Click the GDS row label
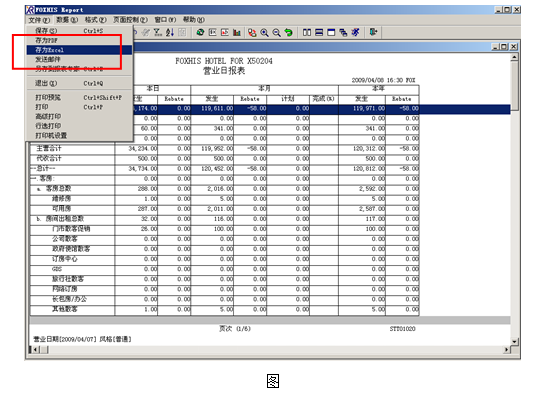This screenshot has width=556, height=393. 57,269
